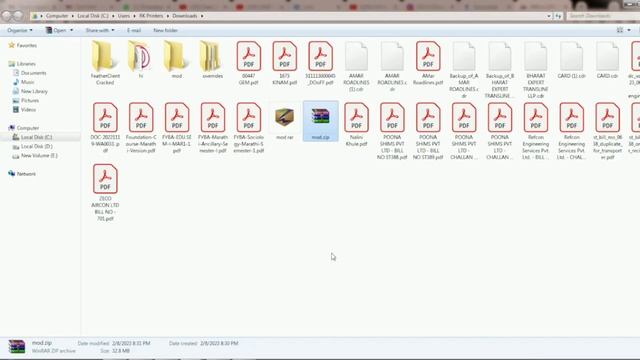Select FYBA-Marathi-Ancillary-Semester-I.pdf

pos(213,127)
